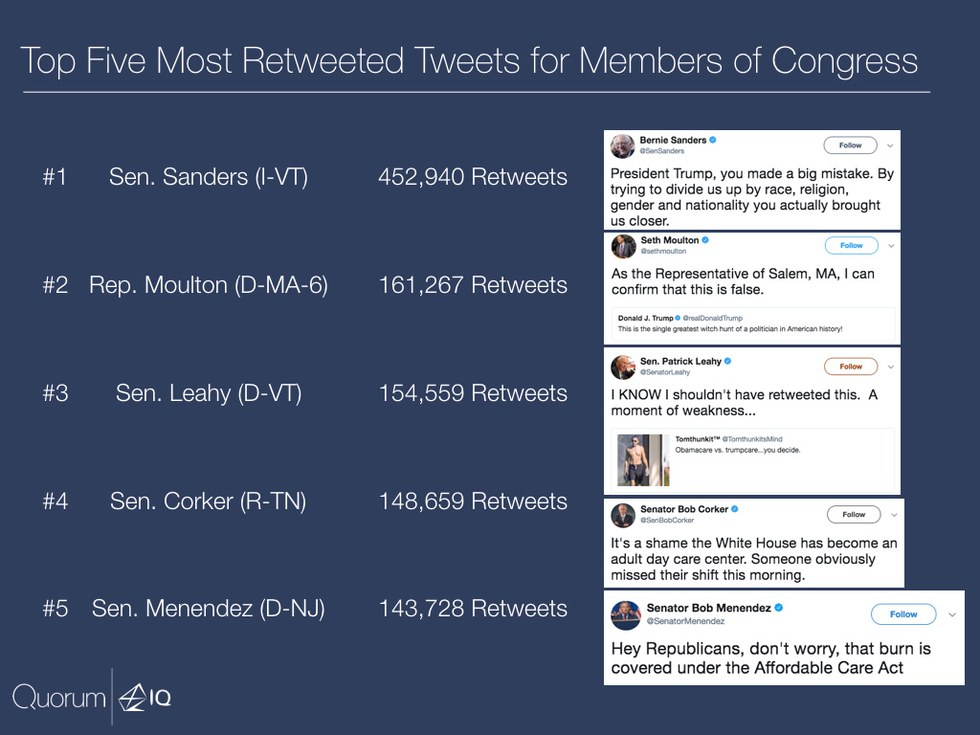980x735 pixels.
Task: Click the verified badge beside Bernie Sanders
Action: pos(712,140)
